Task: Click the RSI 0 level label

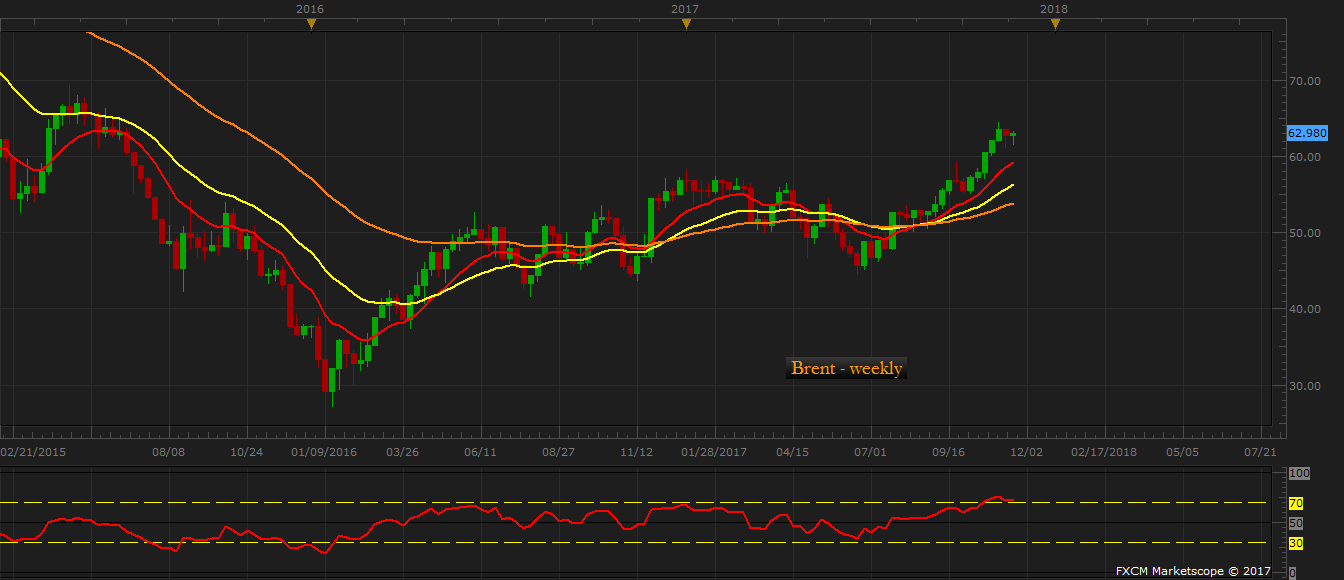Action: pos(1292,573)
